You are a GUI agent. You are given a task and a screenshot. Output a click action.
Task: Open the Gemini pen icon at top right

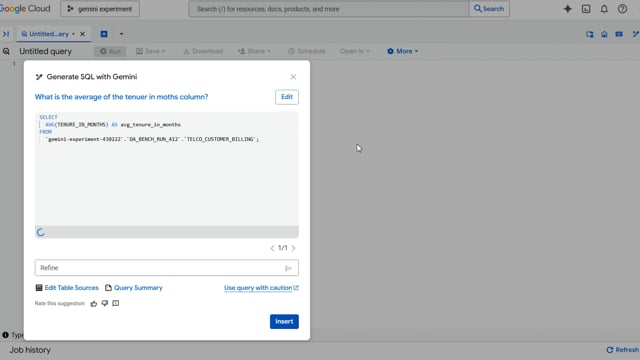[635, 34]
